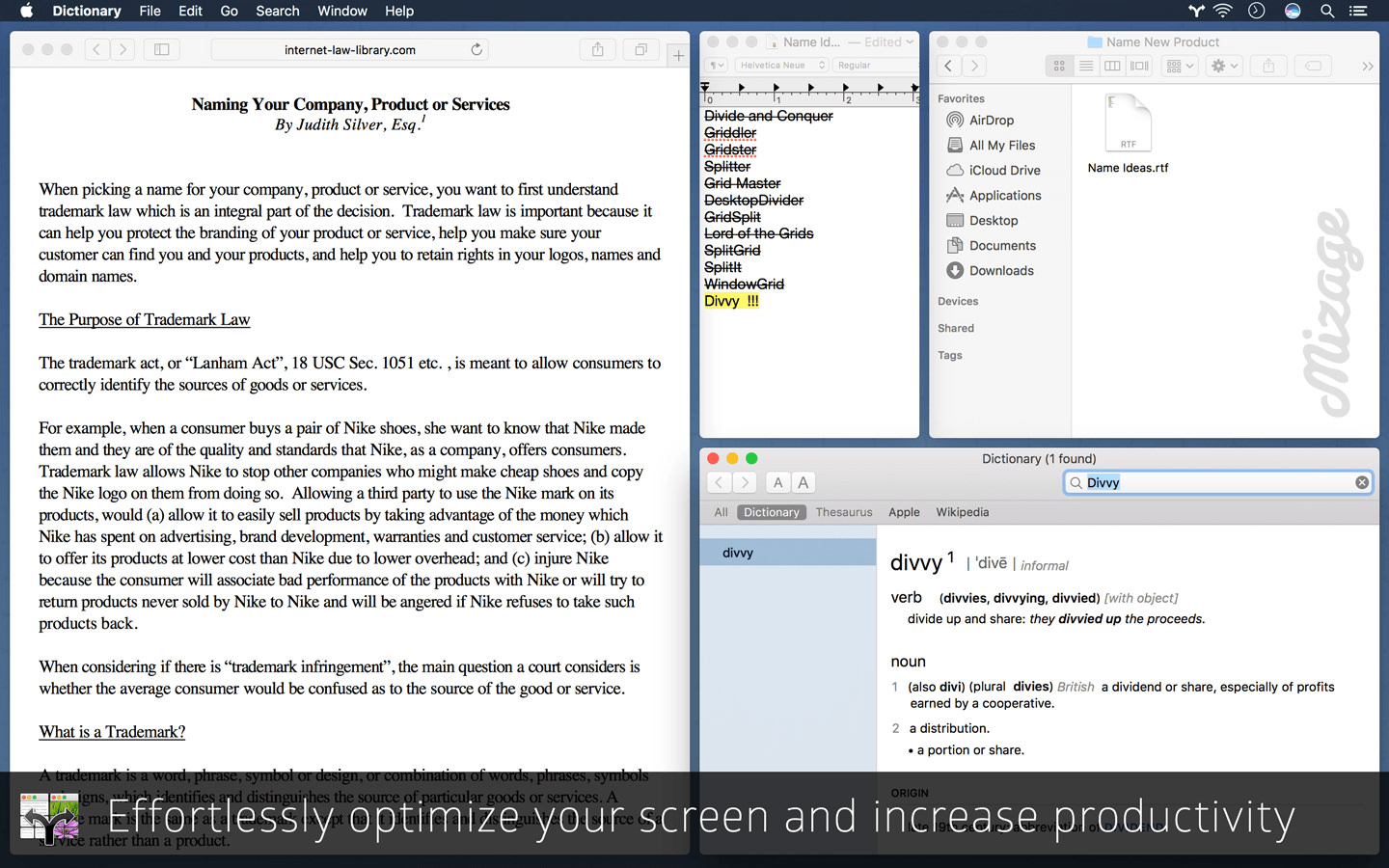Open the Applications sidebar item
1389x868 pixels.
1004,195
